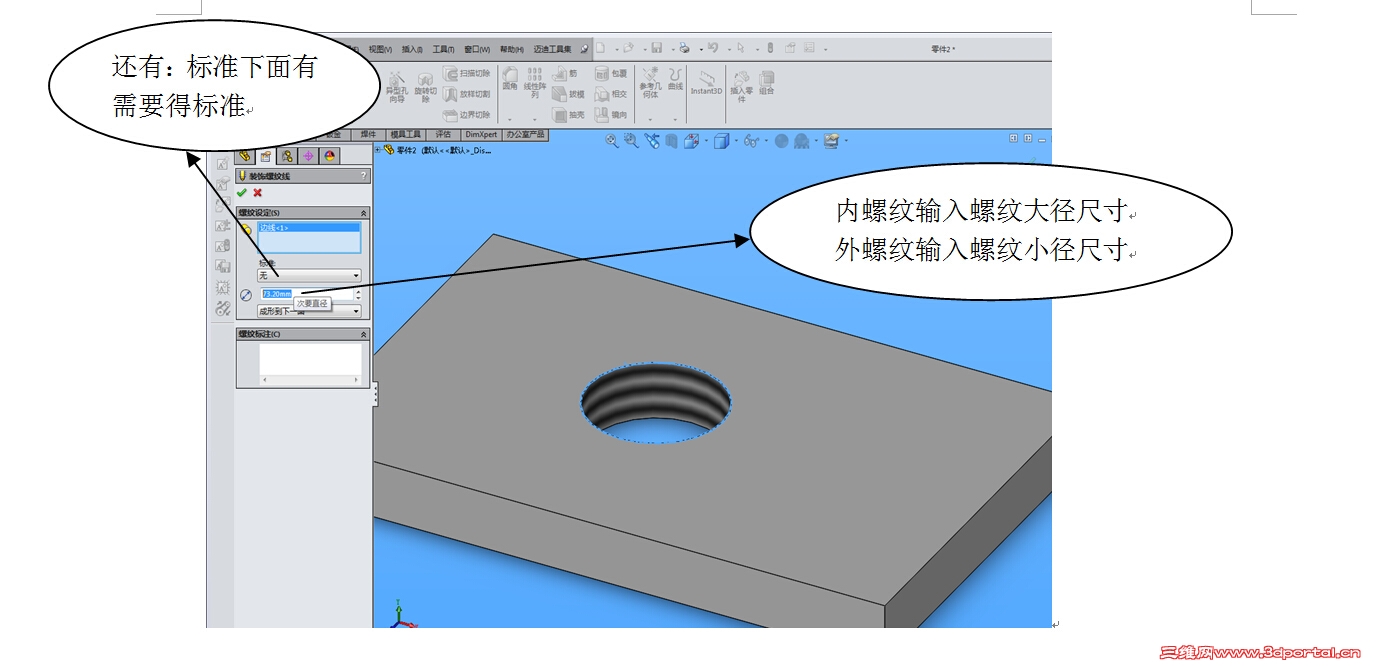Open the 窗口(W) menu
The width and height of the screenshot is (1380, 666).
(x=477, y=49)
